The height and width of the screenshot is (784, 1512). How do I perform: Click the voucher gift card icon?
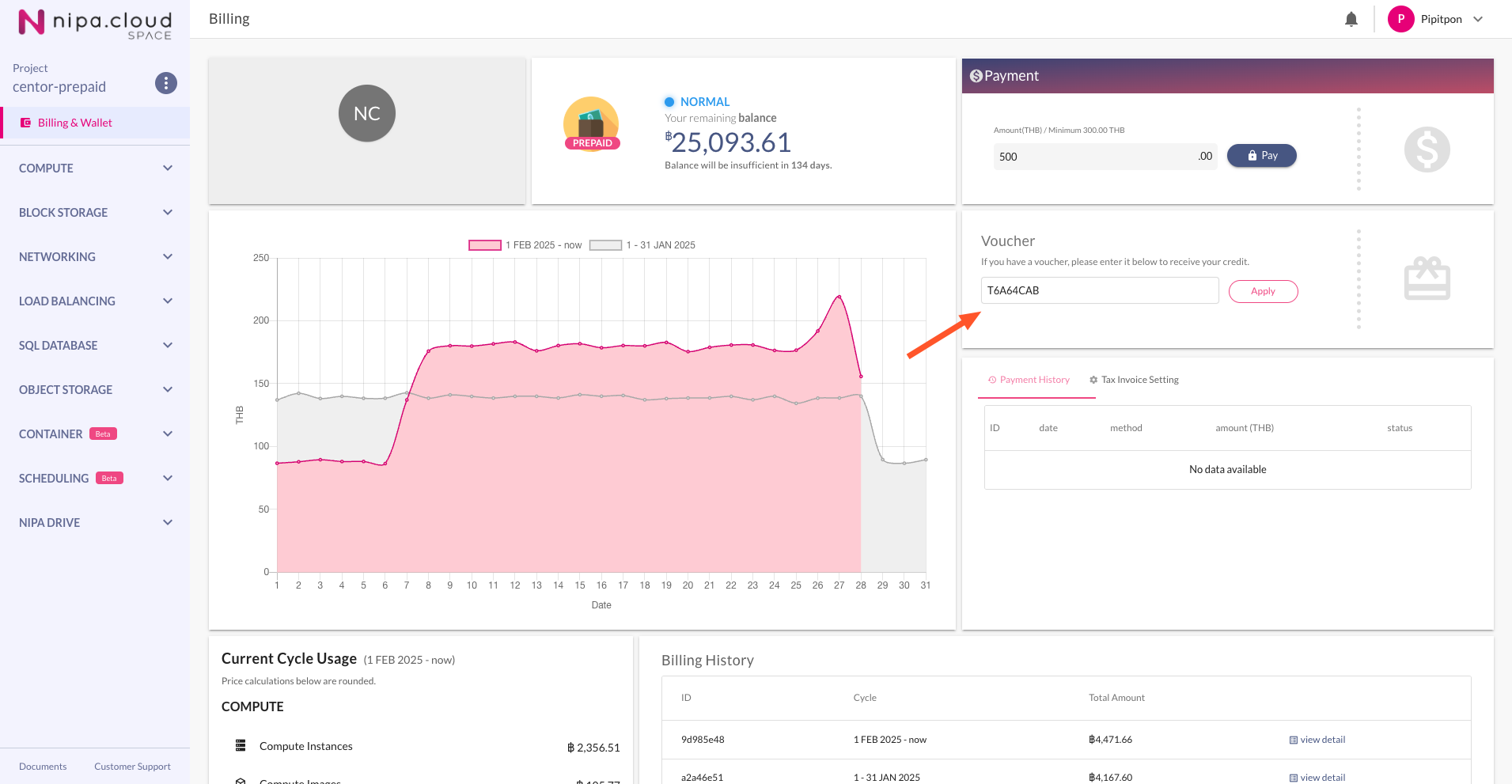(1427, 278)
